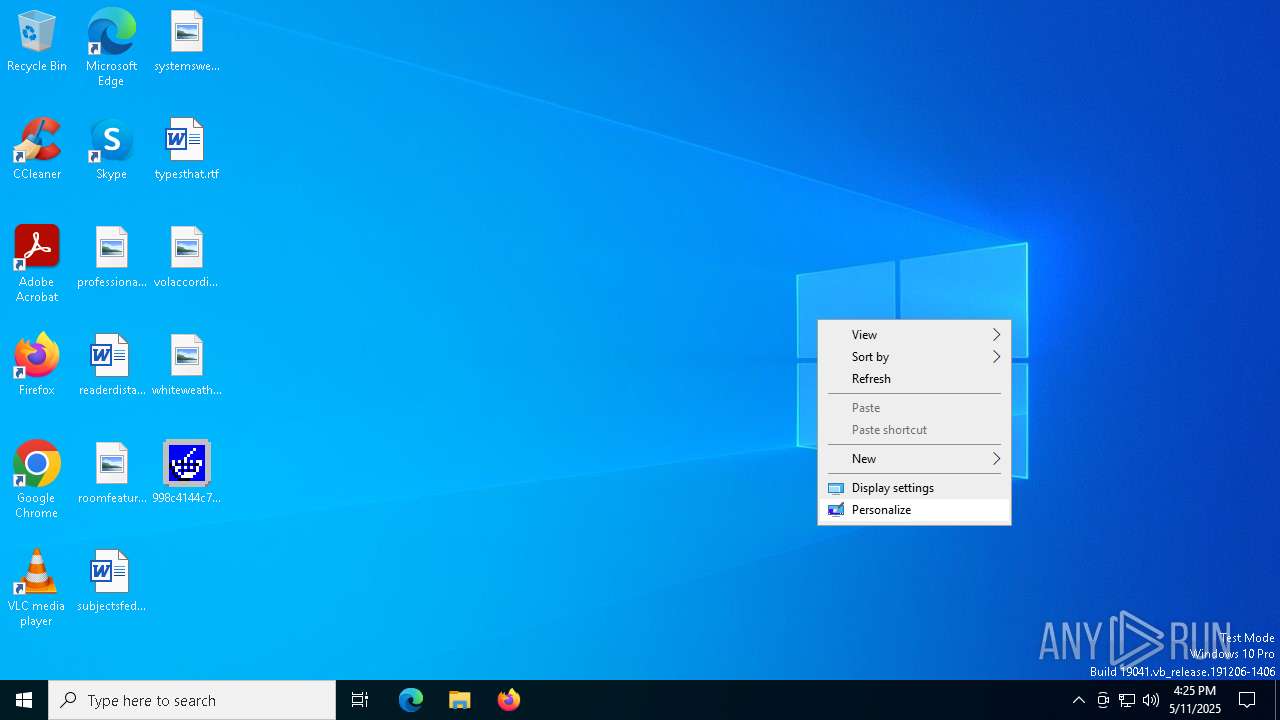Select the readerdista... Word document icon
This screenshot has width=1280, height=720.
click(x=112, y=366)
